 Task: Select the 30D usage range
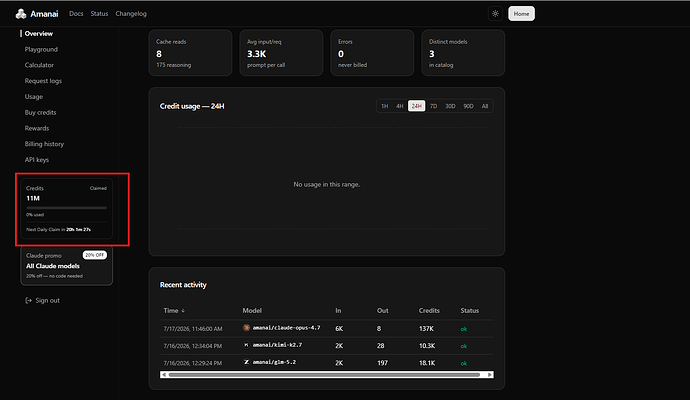tap(450, 106)
